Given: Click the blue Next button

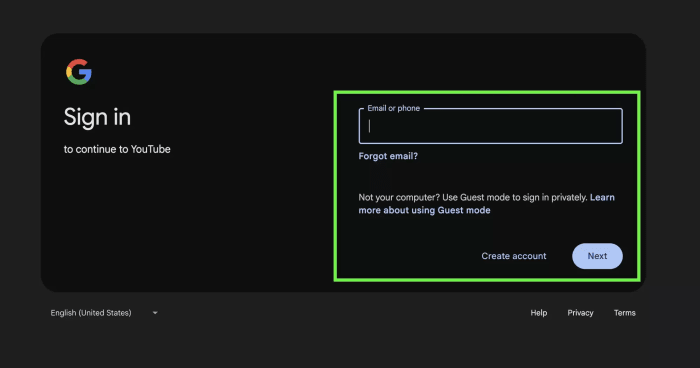Looking at the screenshot, I should pos(597,256).
